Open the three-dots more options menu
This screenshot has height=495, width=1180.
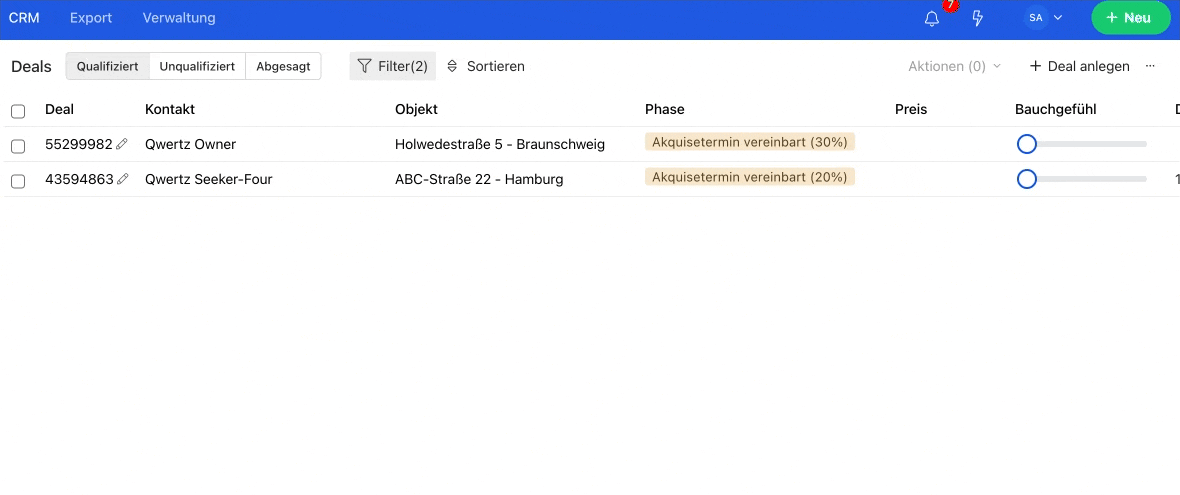(x=1150, y=66)
